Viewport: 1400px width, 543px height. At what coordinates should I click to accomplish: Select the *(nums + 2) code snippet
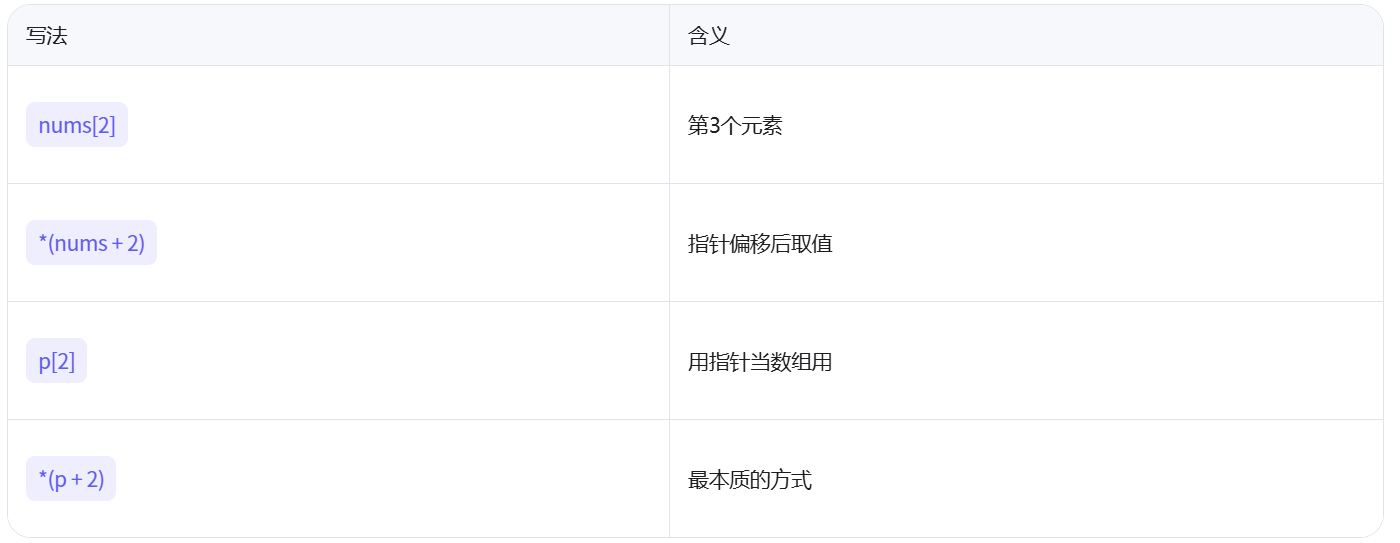tap(91, 243)
